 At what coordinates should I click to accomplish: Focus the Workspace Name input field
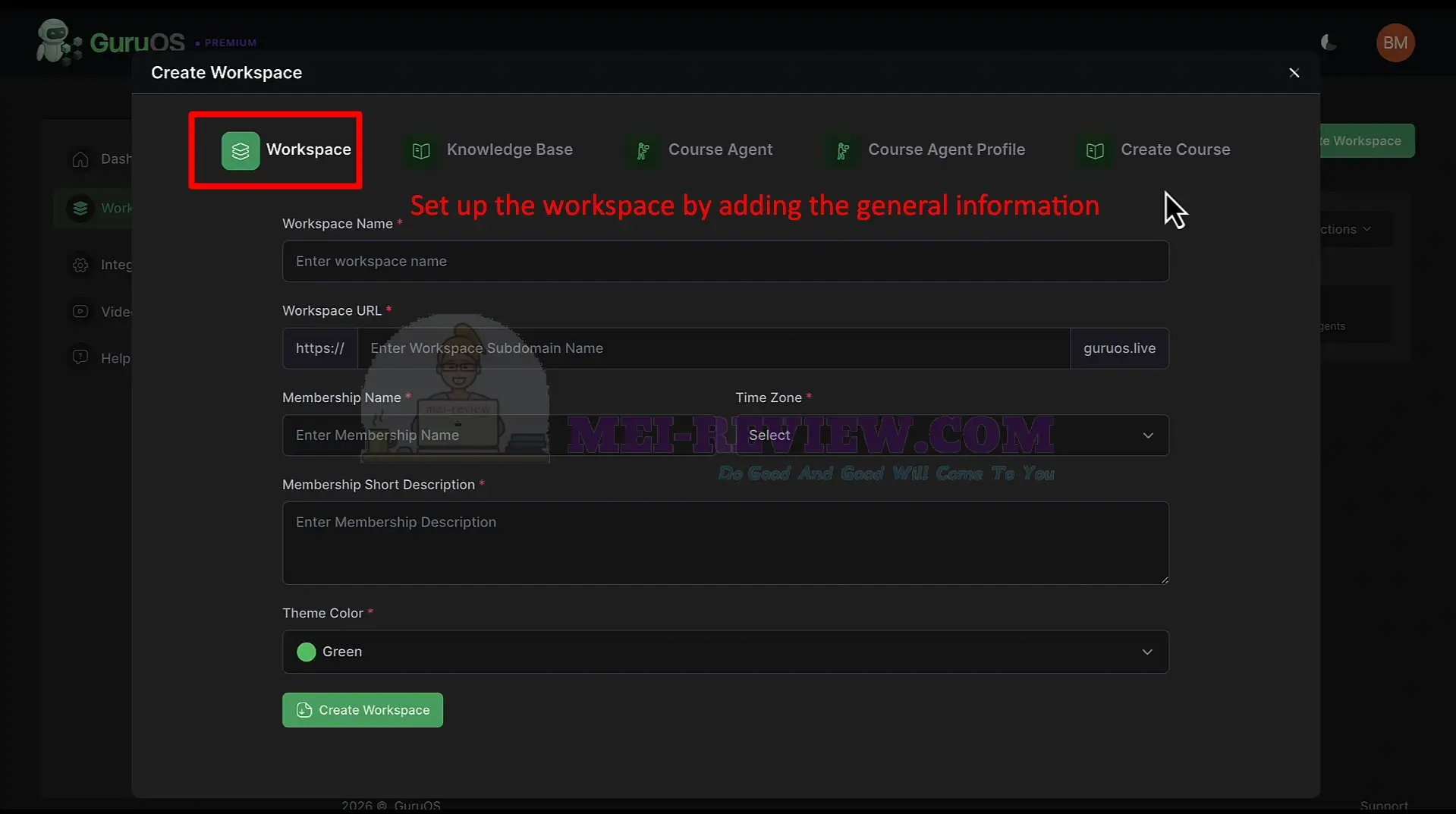pos(725,261)
